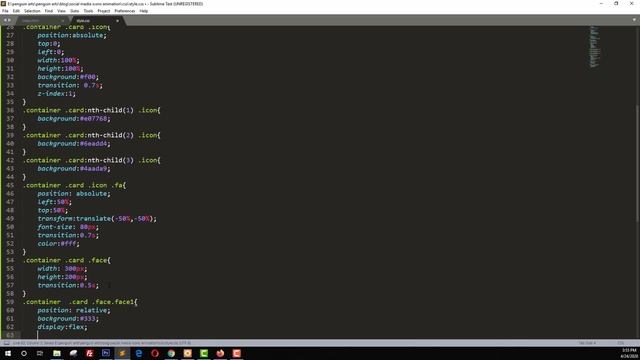Click line number 54 in the gutter

pyautogui.click(x=10, y=260)
